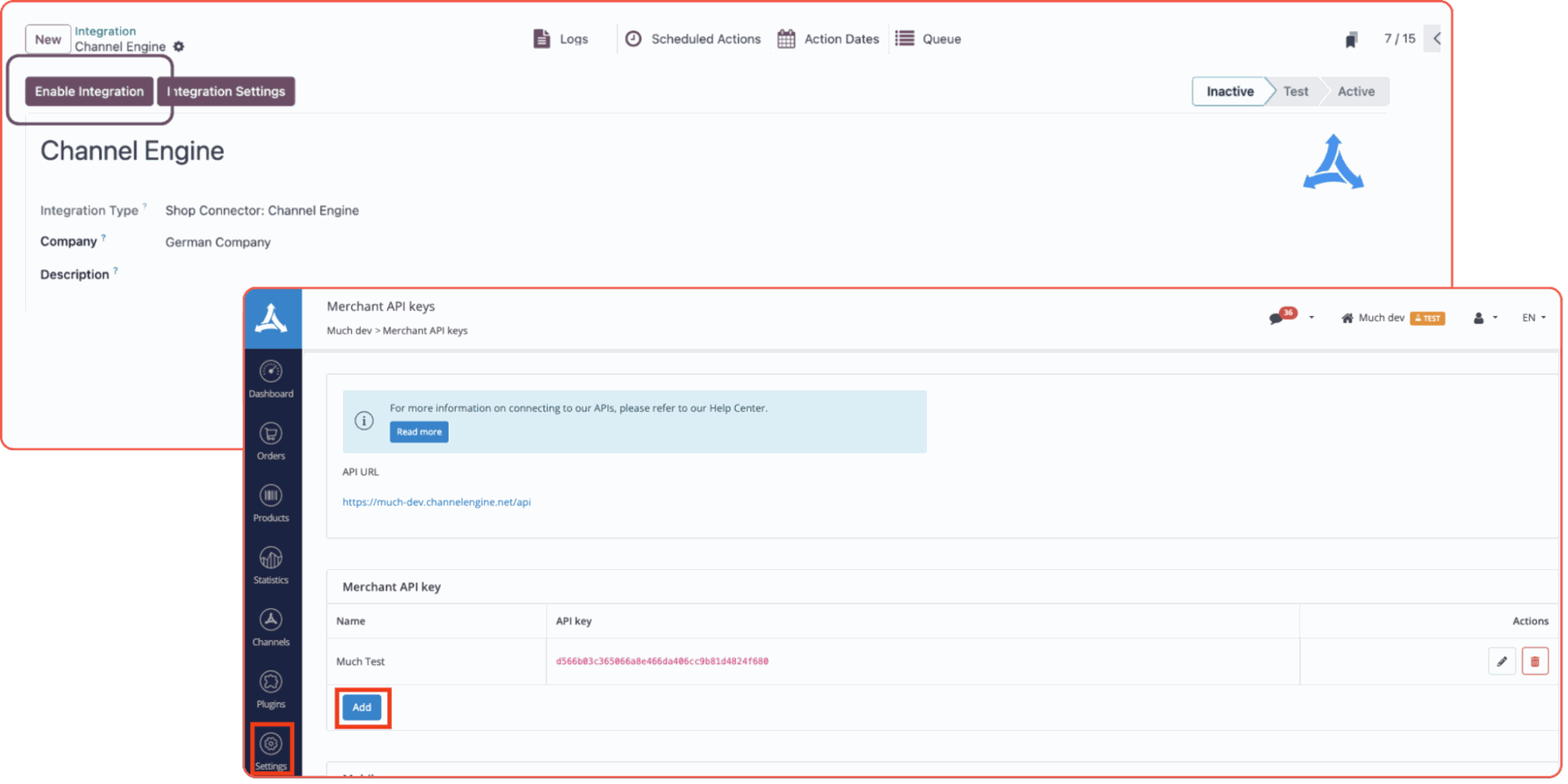This screenshot has width=1568, height=784.
Task: Click the Shop Connector: Channel Engine type value
Action: coord(262,211)
